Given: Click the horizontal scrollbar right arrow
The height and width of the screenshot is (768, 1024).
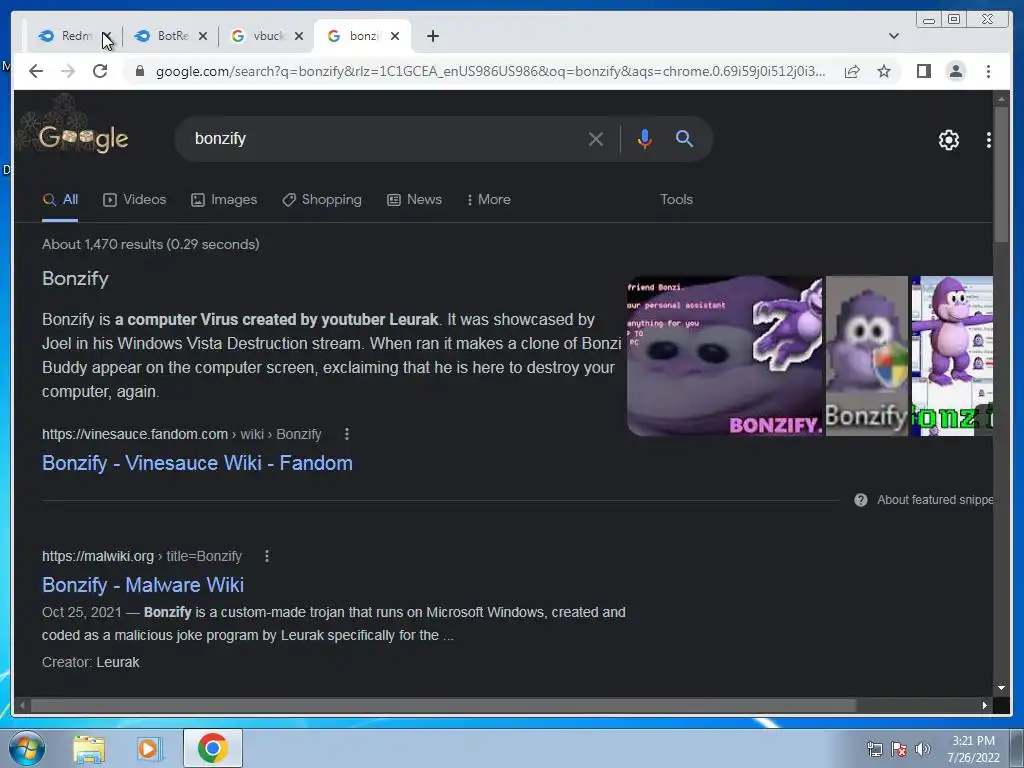Looking at the screenshot, I should [985, 705].
